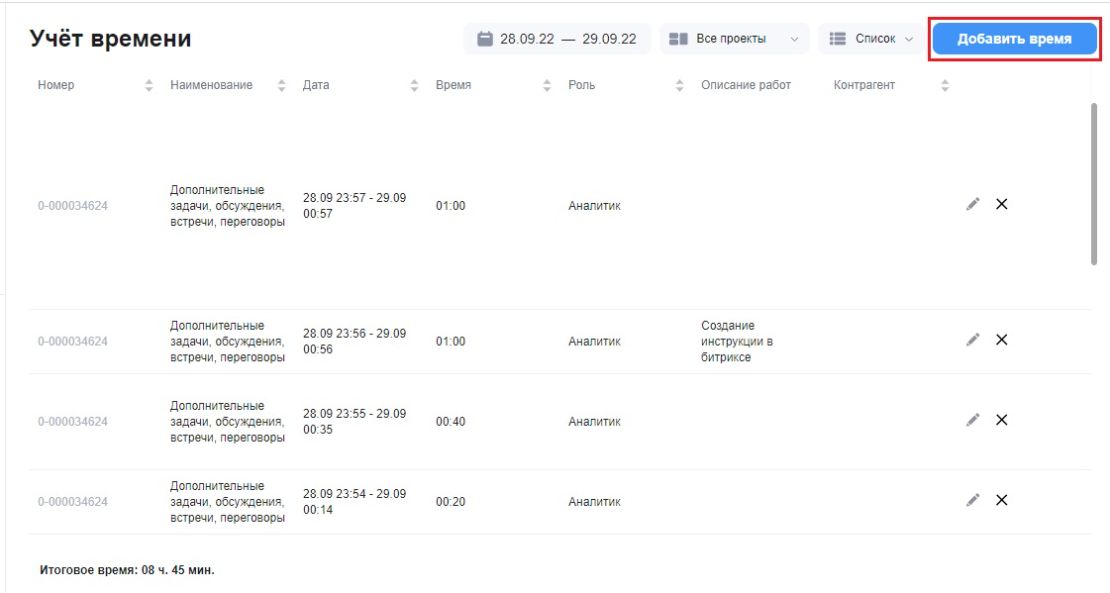Viewport: 1110px width, 593px height.
Task: Click calendar icon in date range
Action: 484,38
